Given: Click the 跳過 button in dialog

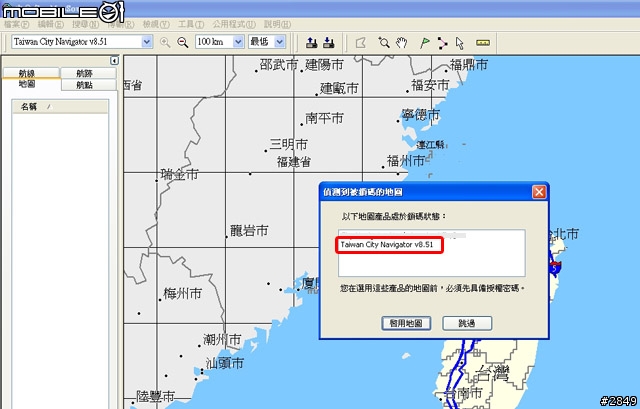Looking at the screenshot, I should [x=467, y=323].
